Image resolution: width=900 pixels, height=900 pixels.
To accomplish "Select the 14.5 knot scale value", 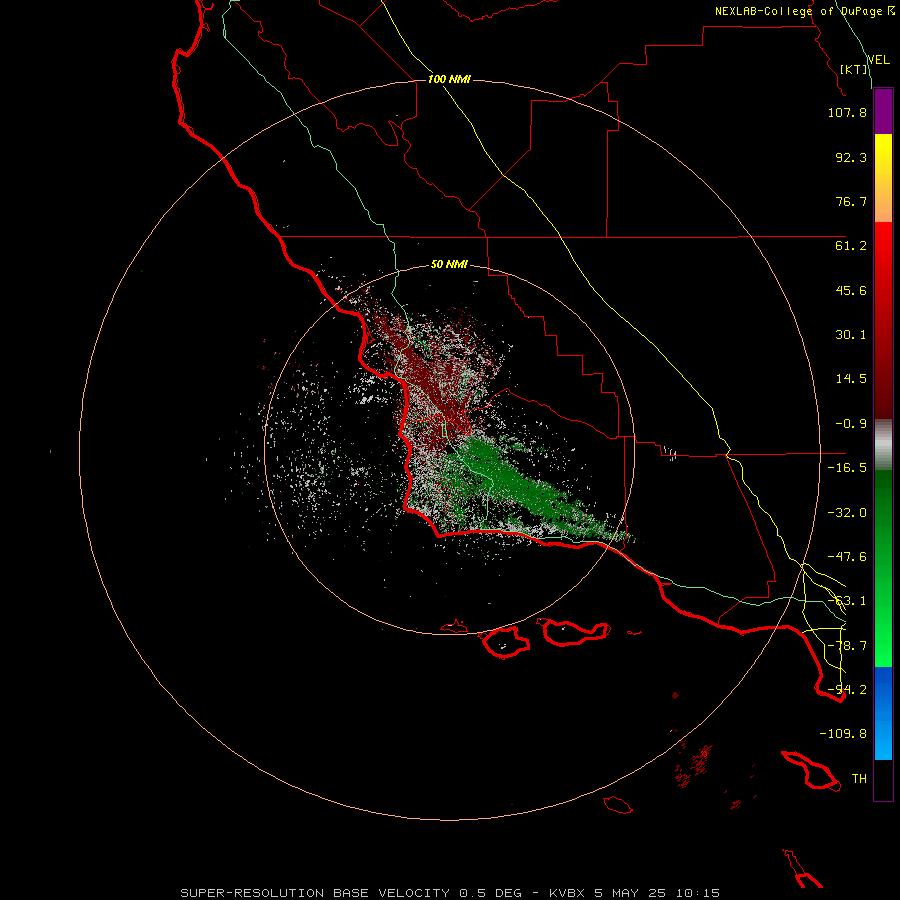I will point(851,379).
